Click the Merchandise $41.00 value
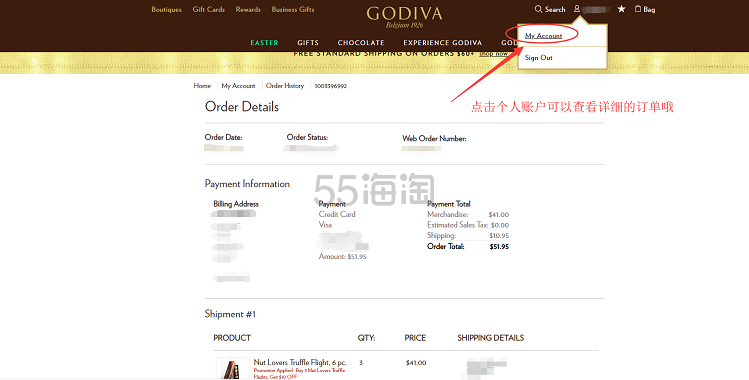 tap(499, 215)
